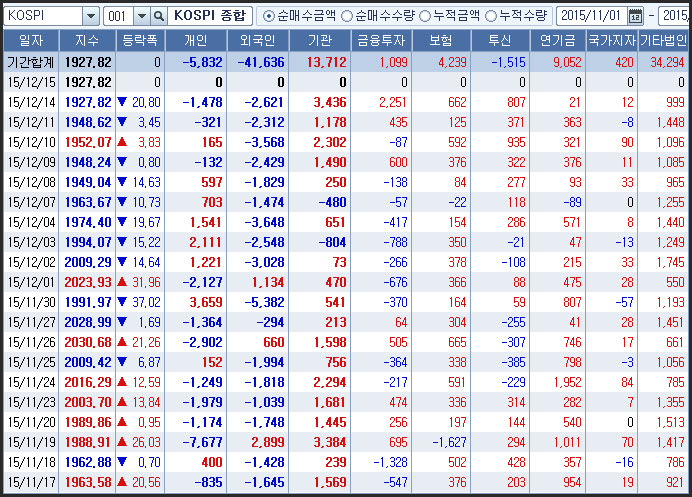The width and height of the screenshot is (692, 497).
Task: Click the financial investment value -1,328
Action: 390,462
